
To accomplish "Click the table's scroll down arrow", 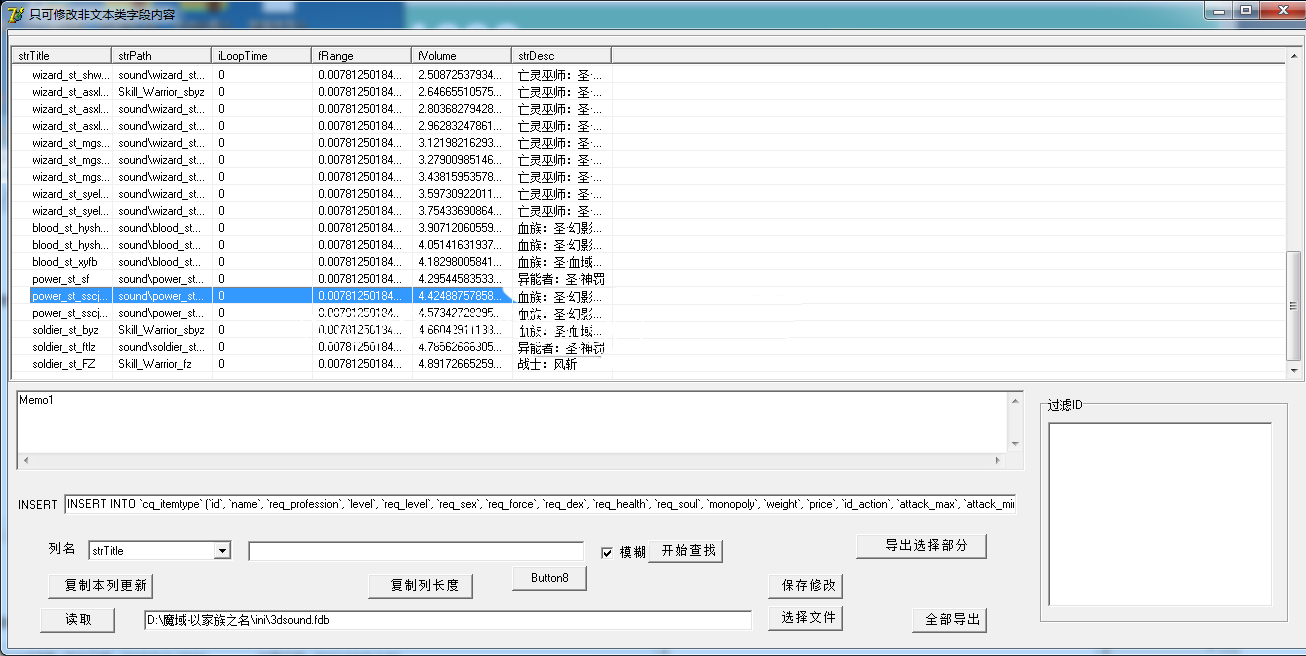I will pos(1295,371).
